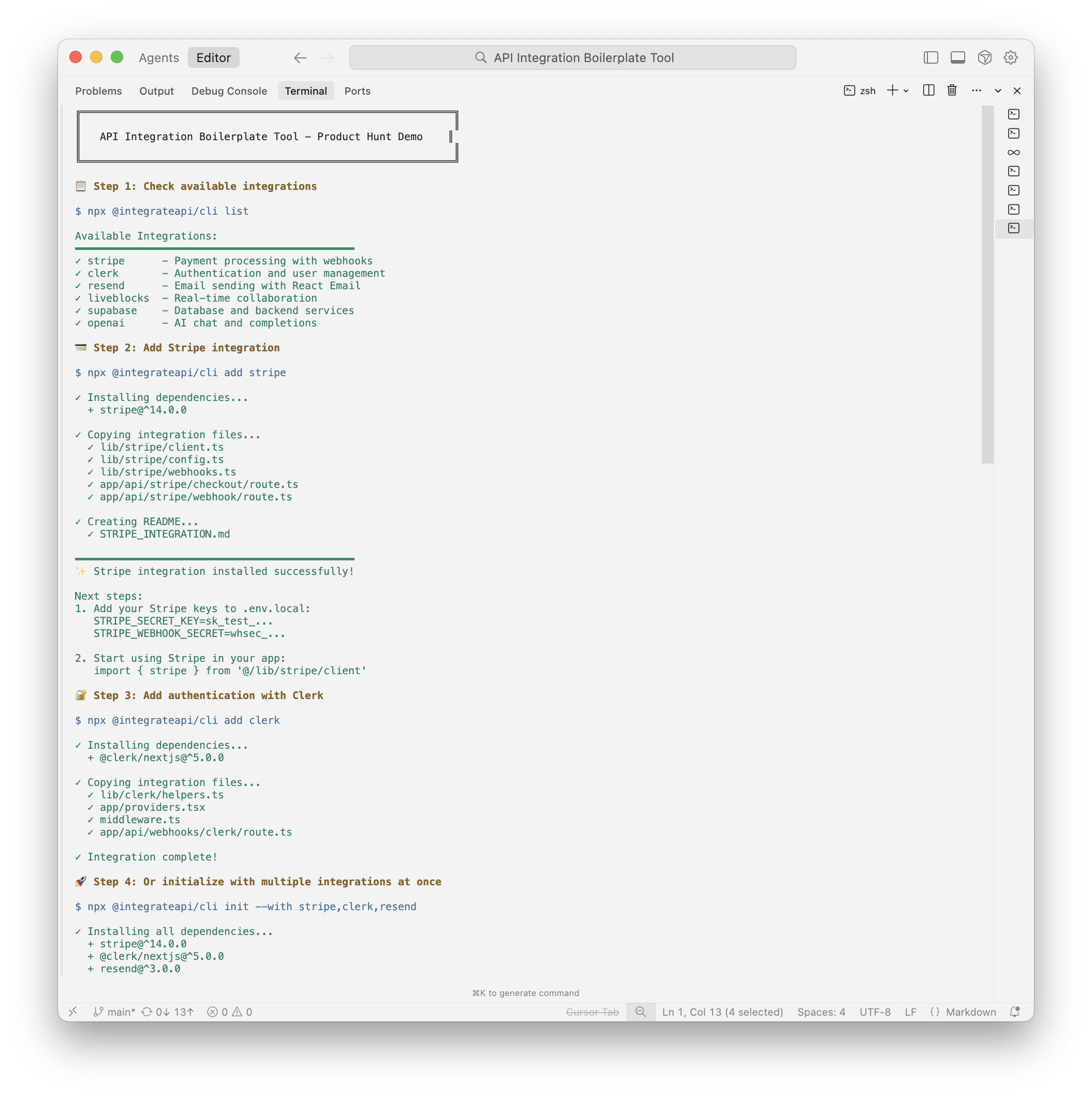Open the language mode selector showing Markdown
This screenshot has width=1092, height=1098.
click(x=970, y=1012)
